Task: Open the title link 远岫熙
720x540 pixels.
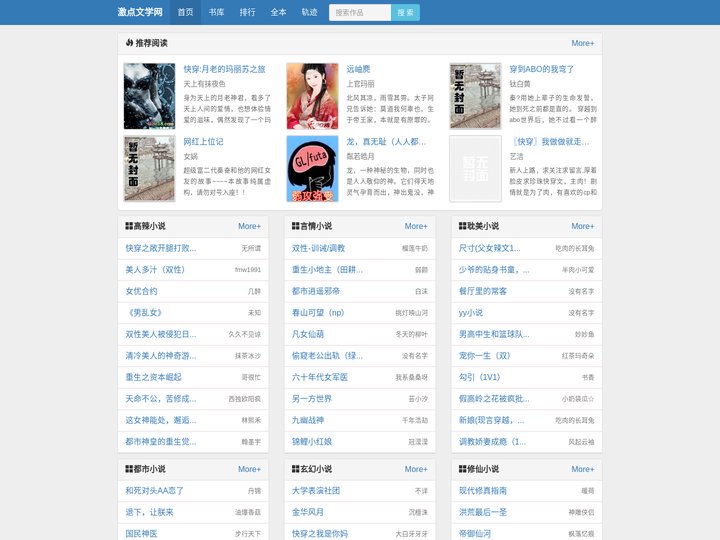Action: click(358, 69)
